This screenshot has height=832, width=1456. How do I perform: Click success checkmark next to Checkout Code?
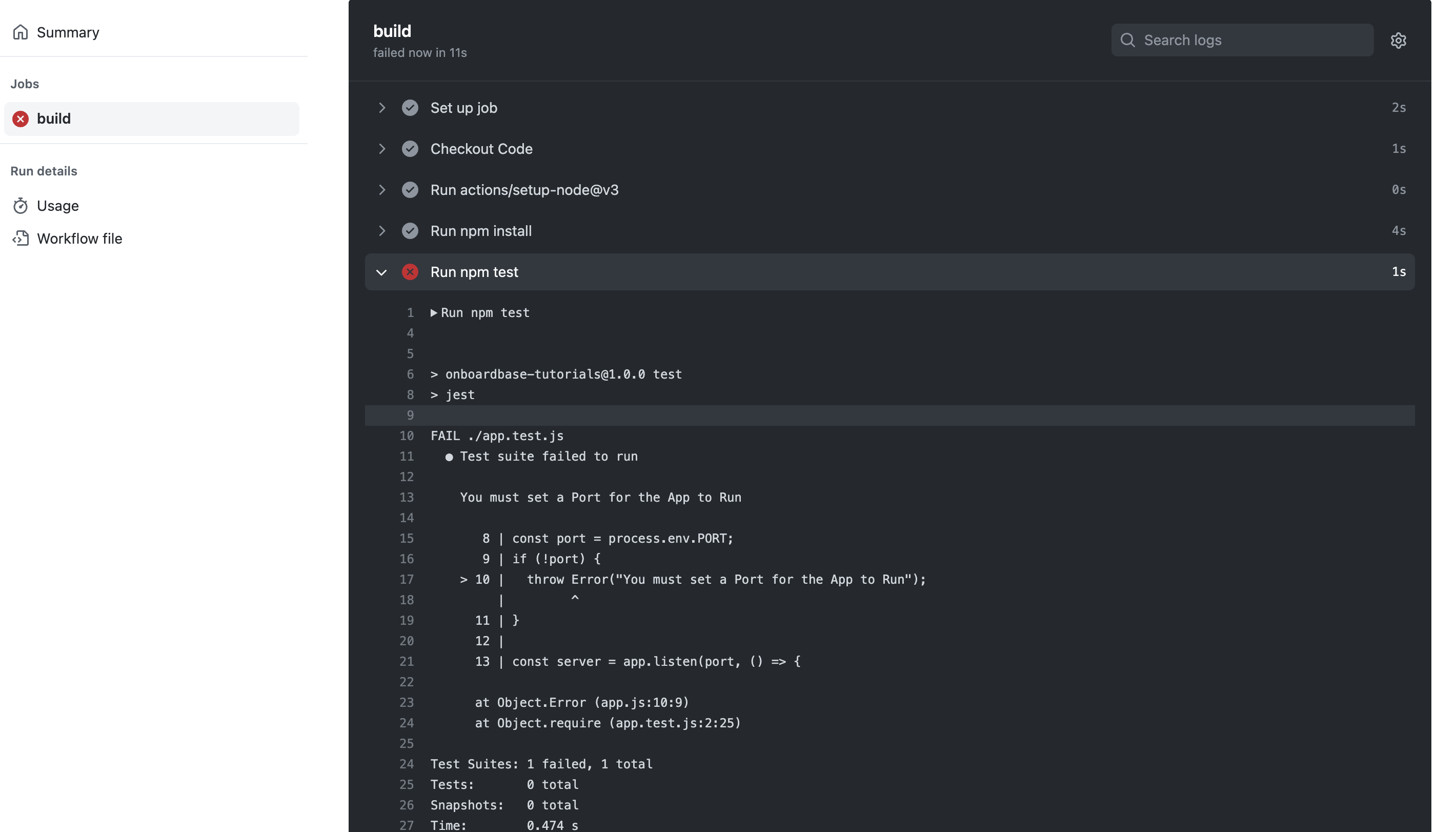[410, 149]
